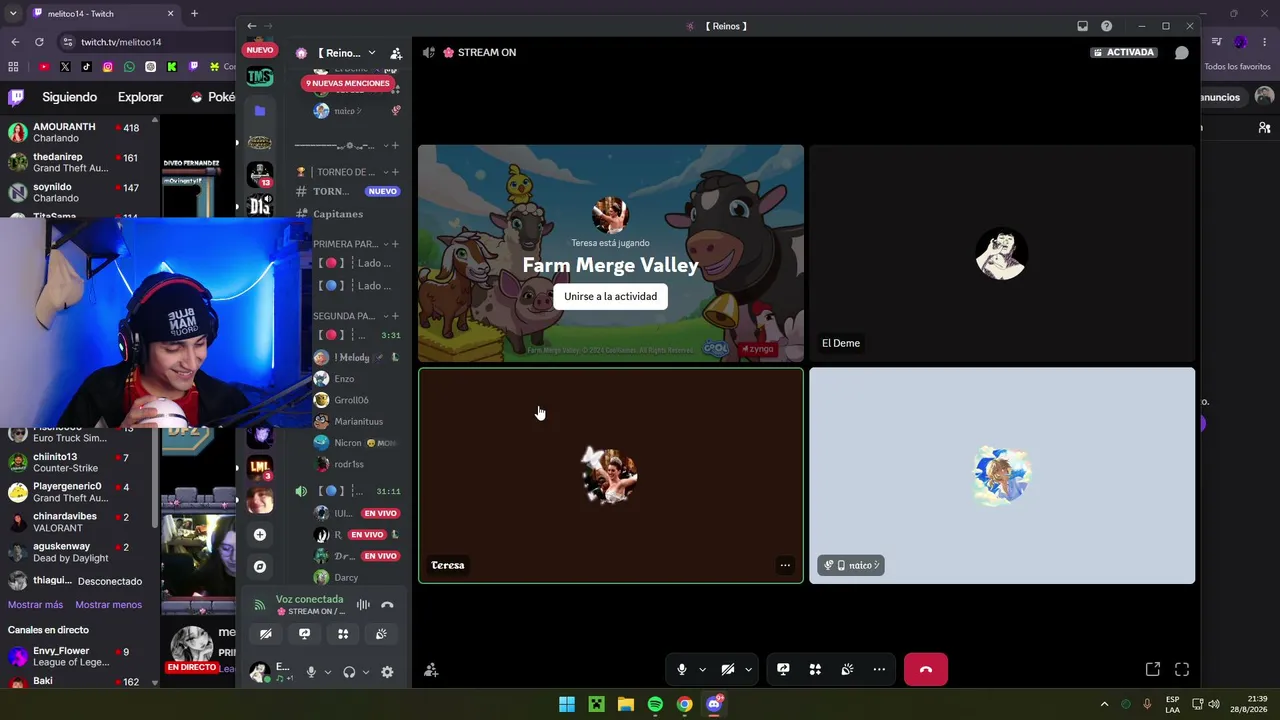The image size is (1280, 720).
Task: Select user Marianituus in voice channel
Action: pyautogui.click(x=357, y=421)
